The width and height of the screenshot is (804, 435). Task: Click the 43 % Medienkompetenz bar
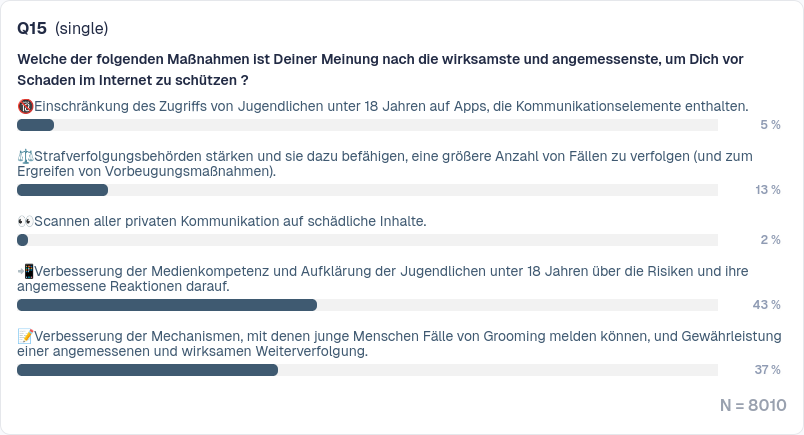point(367,305)
